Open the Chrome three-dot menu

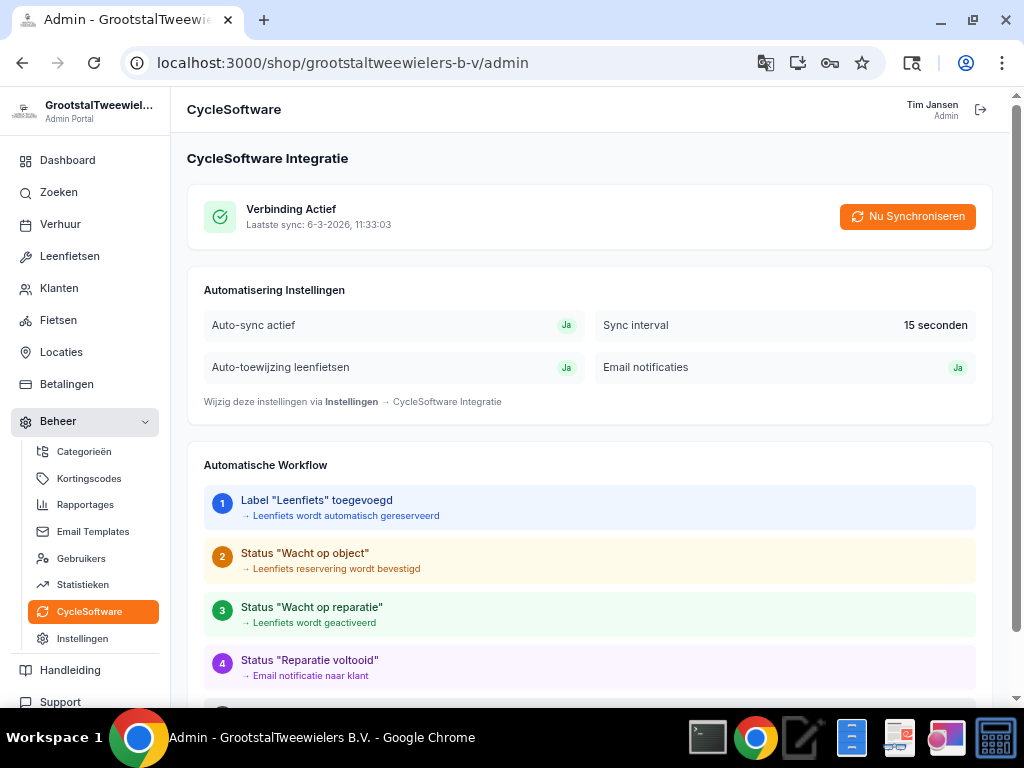[x=1002, y=62]
